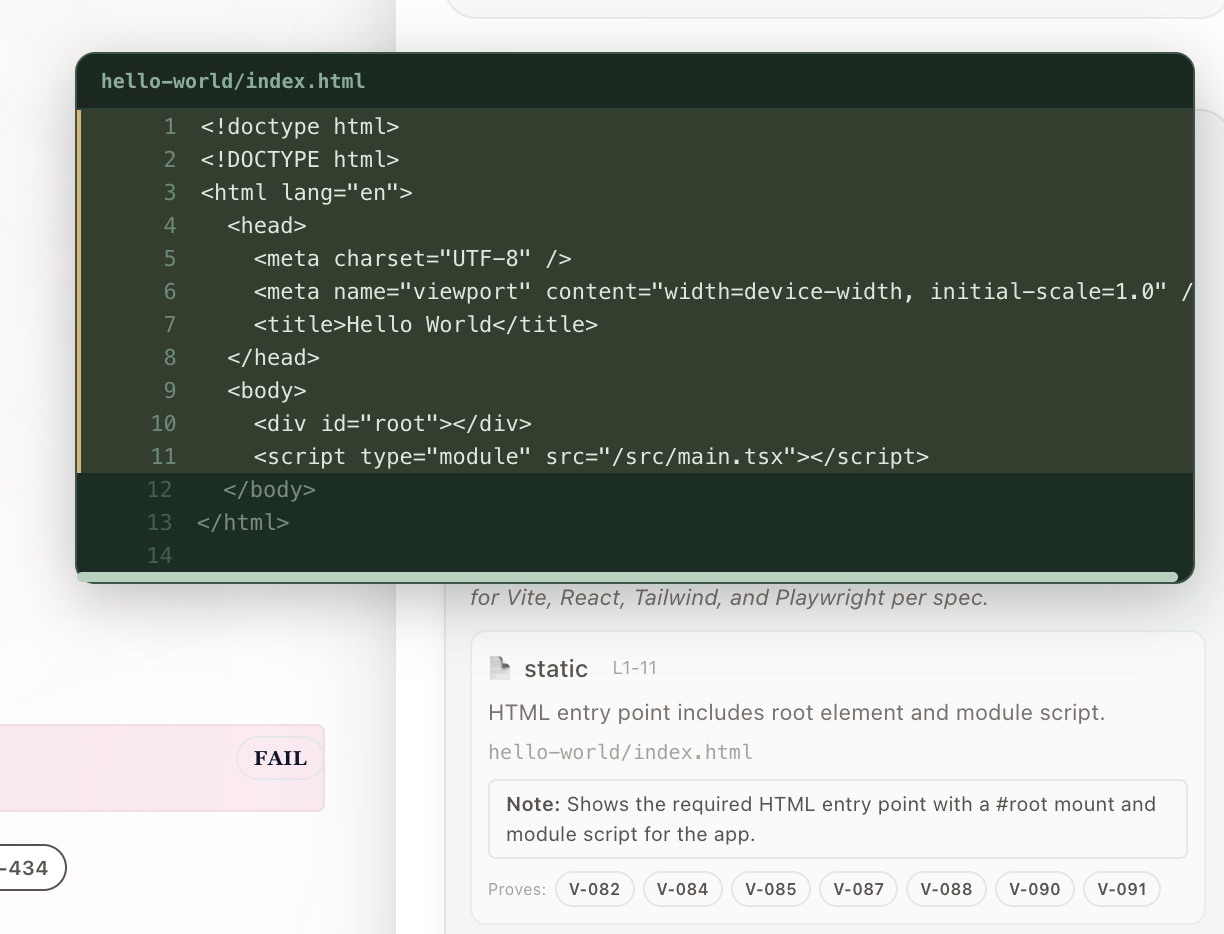
Task: Open the V-082 proof chip
Action: [x=595, y=889]
